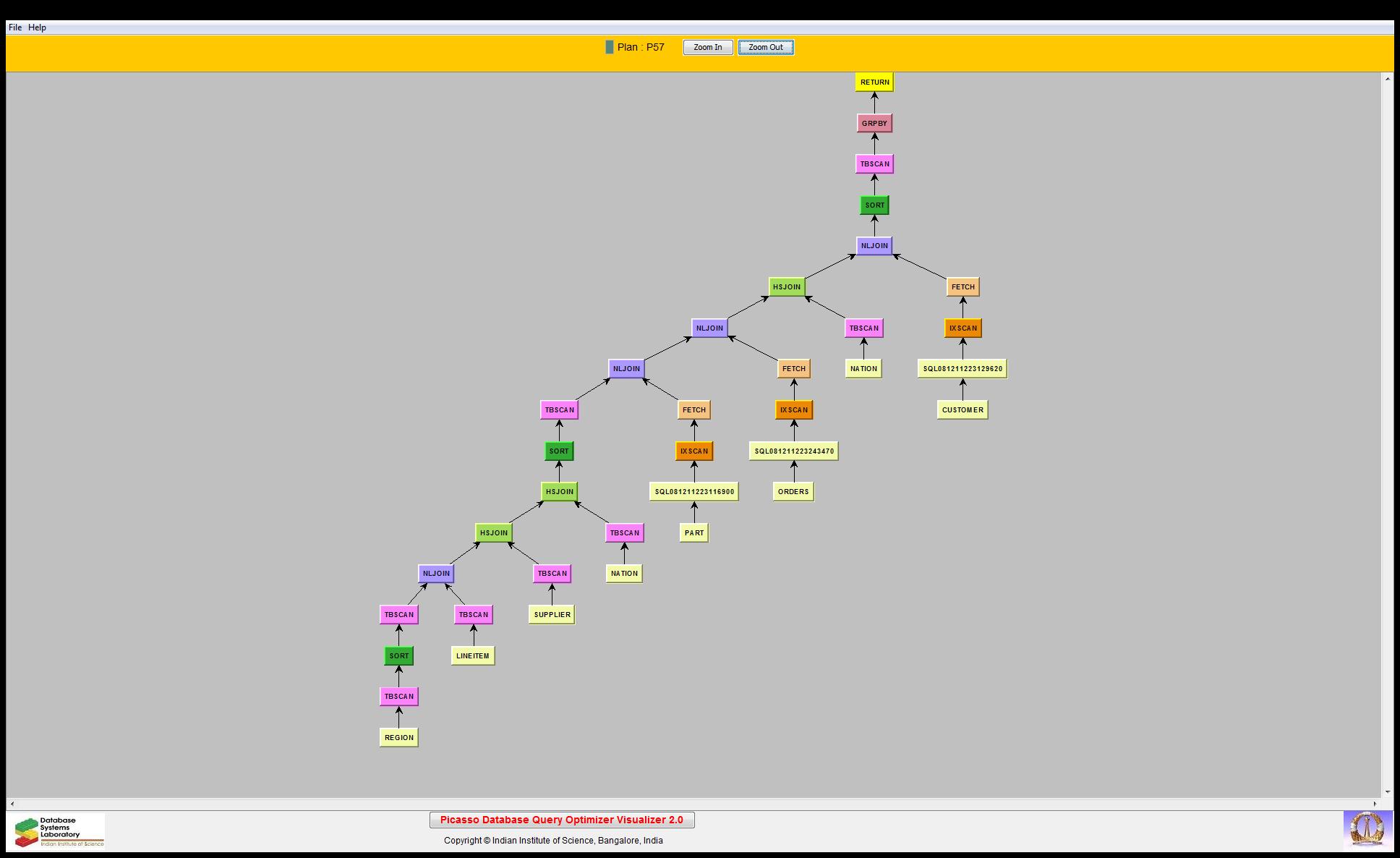Click the plan P57 color swatch
This screenshot has width=1400, height=858.
pyautogui.click(x=609, y=47)
